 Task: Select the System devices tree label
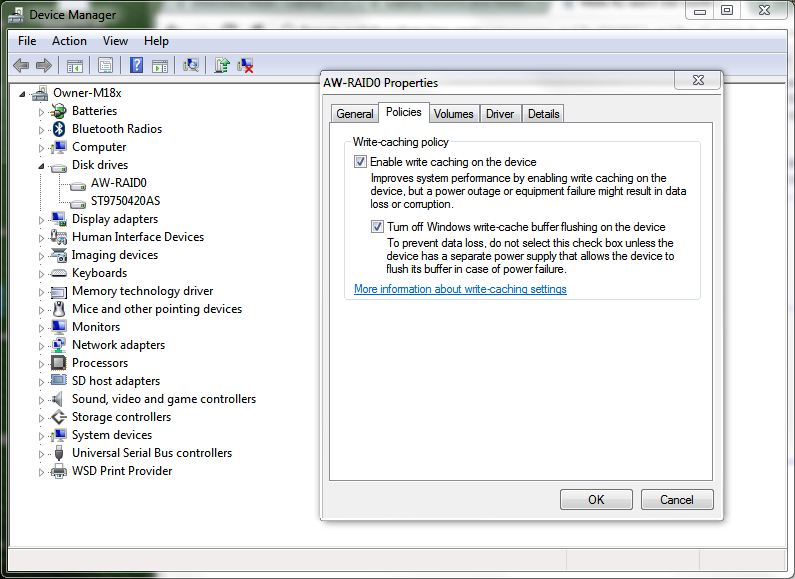coord(112,435)
